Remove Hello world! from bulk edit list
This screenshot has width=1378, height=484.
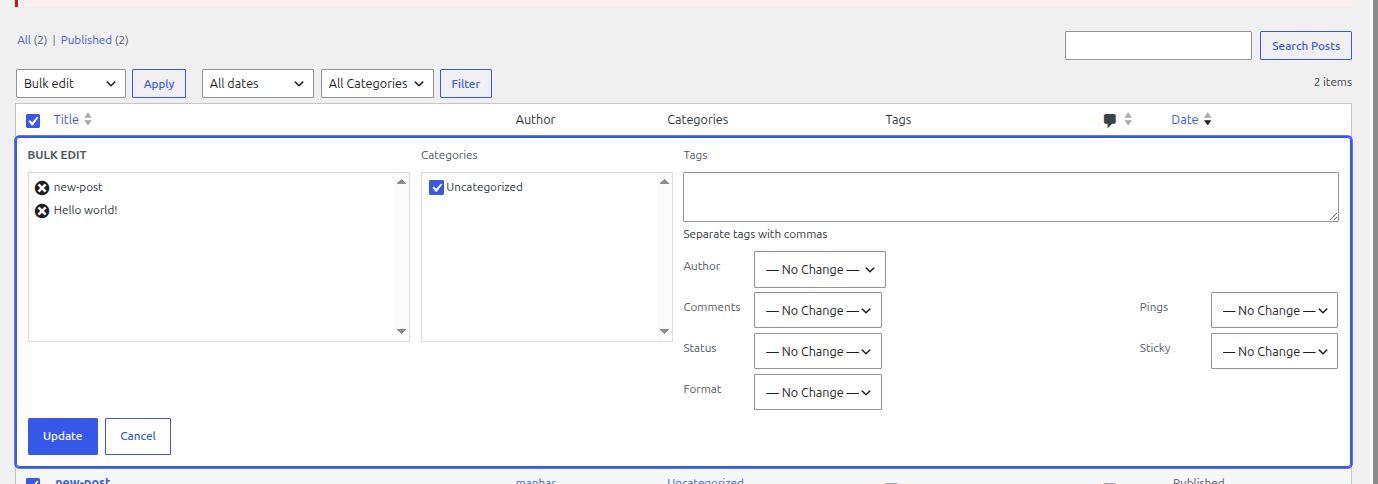[x=42, y=211]
